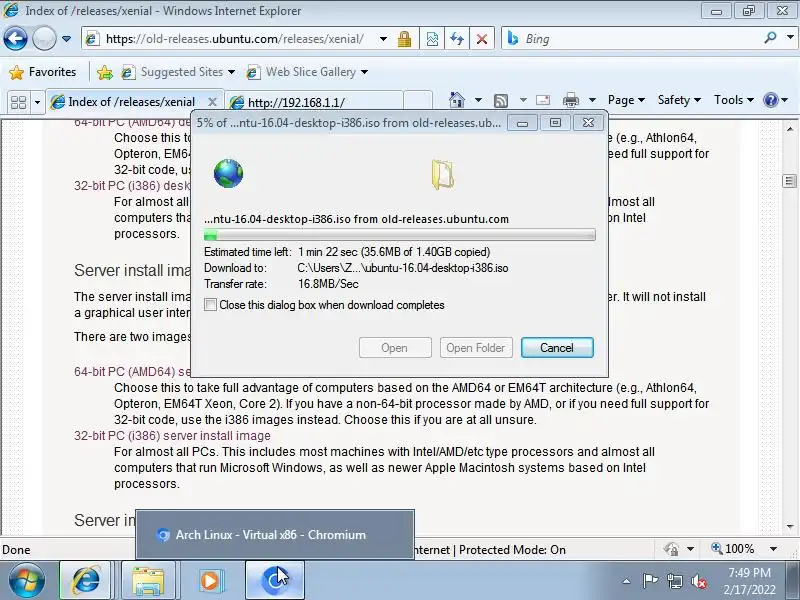Click the 100% zoom magnifier button
This screenshot has height=600, width=800.
tap(732, 549)
